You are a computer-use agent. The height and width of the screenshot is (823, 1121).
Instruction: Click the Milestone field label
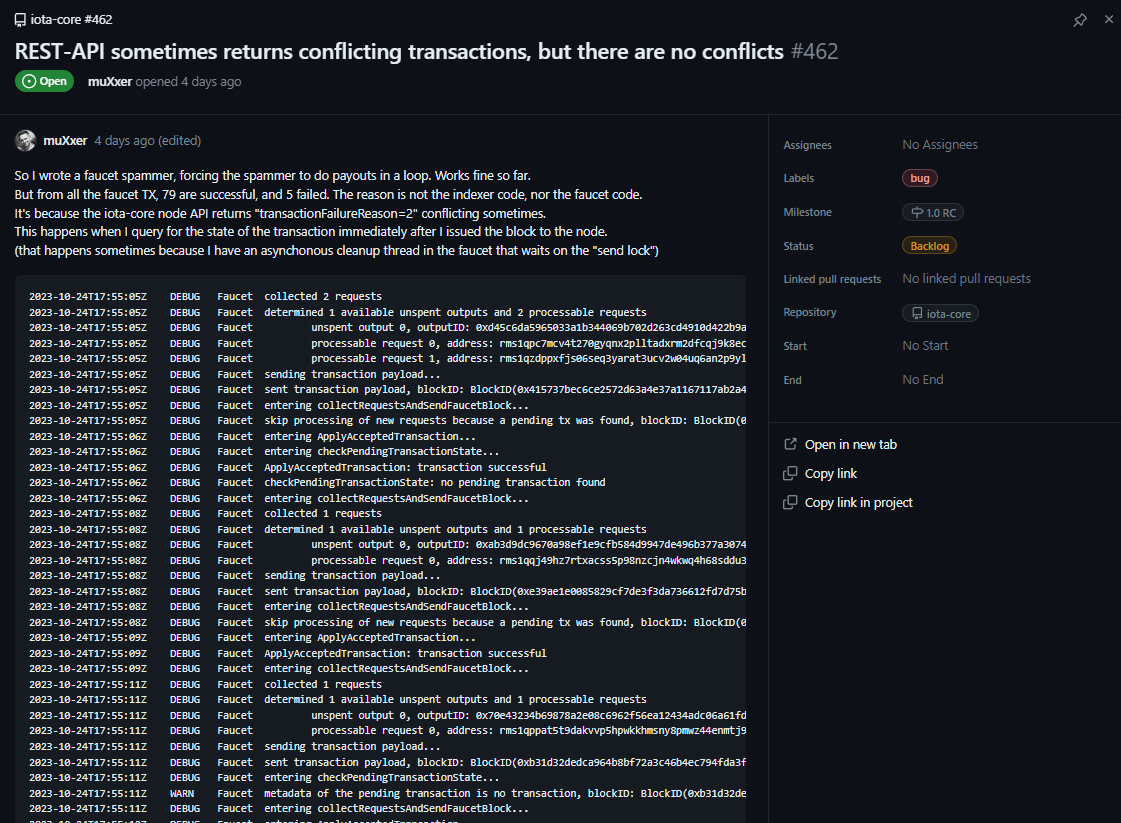click(807, 212)
